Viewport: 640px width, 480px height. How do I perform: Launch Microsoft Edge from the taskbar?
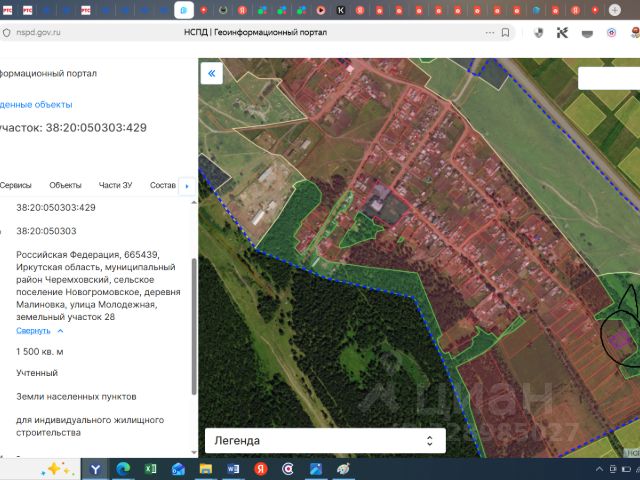(123, 469)
